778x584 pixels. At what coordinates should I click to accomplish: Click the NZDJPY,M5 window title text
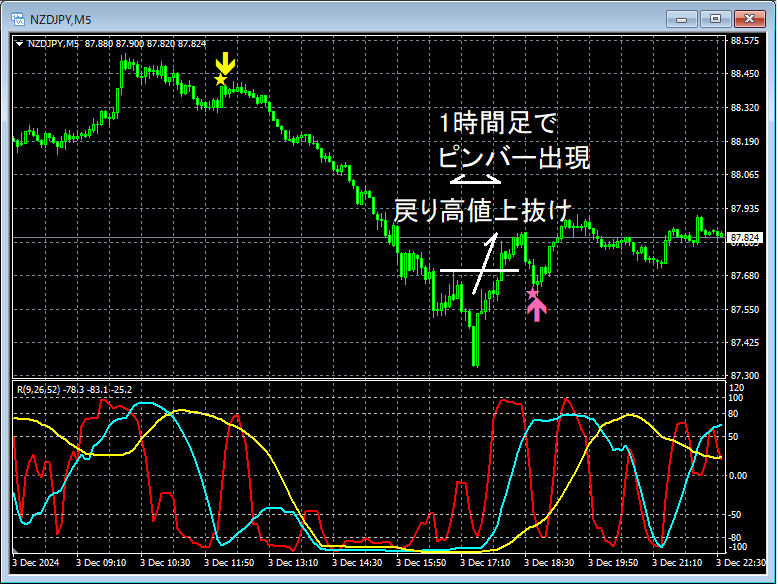point(61,19)
